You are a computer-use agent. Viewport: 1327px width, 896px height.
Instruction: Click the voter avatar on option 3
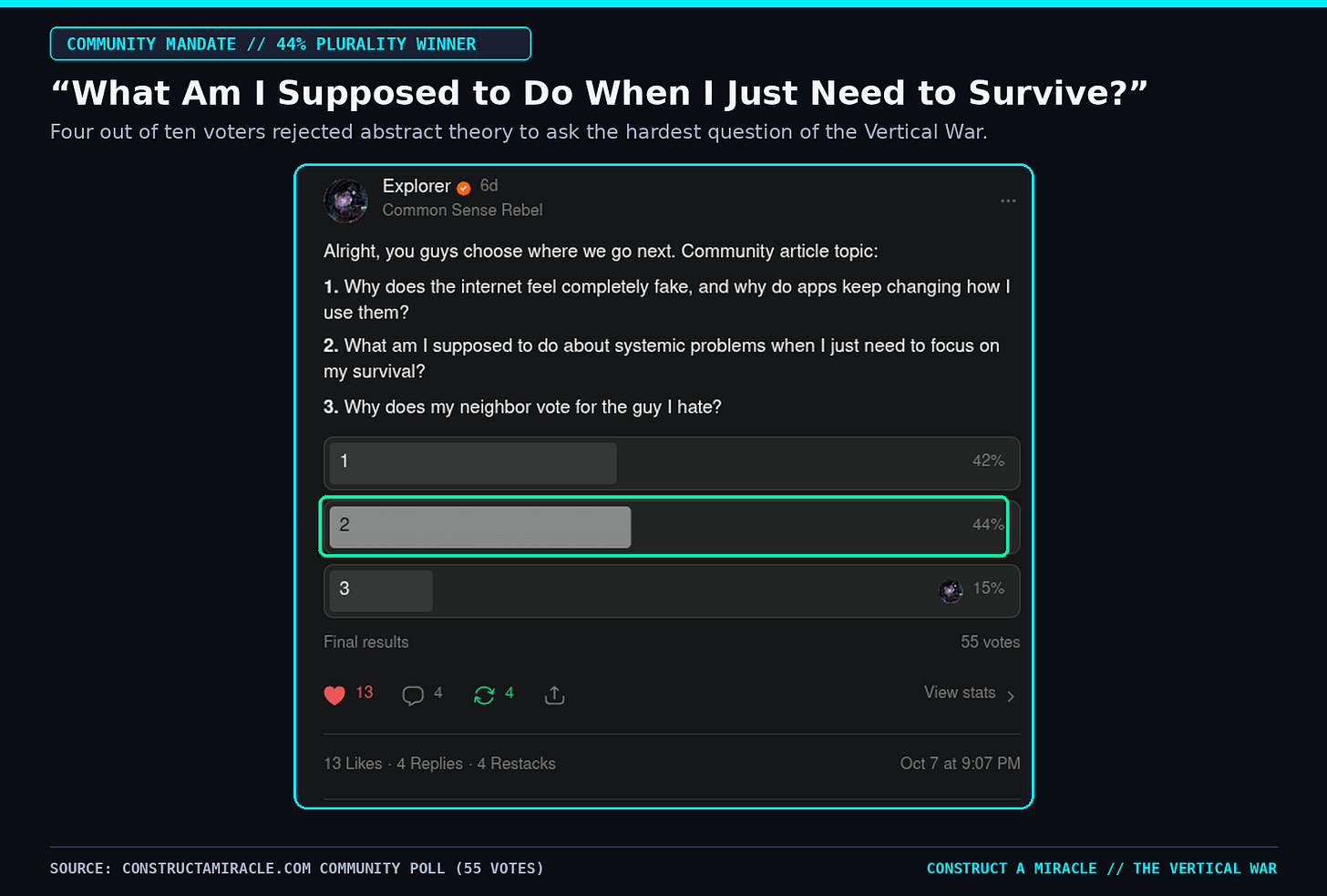951,591
